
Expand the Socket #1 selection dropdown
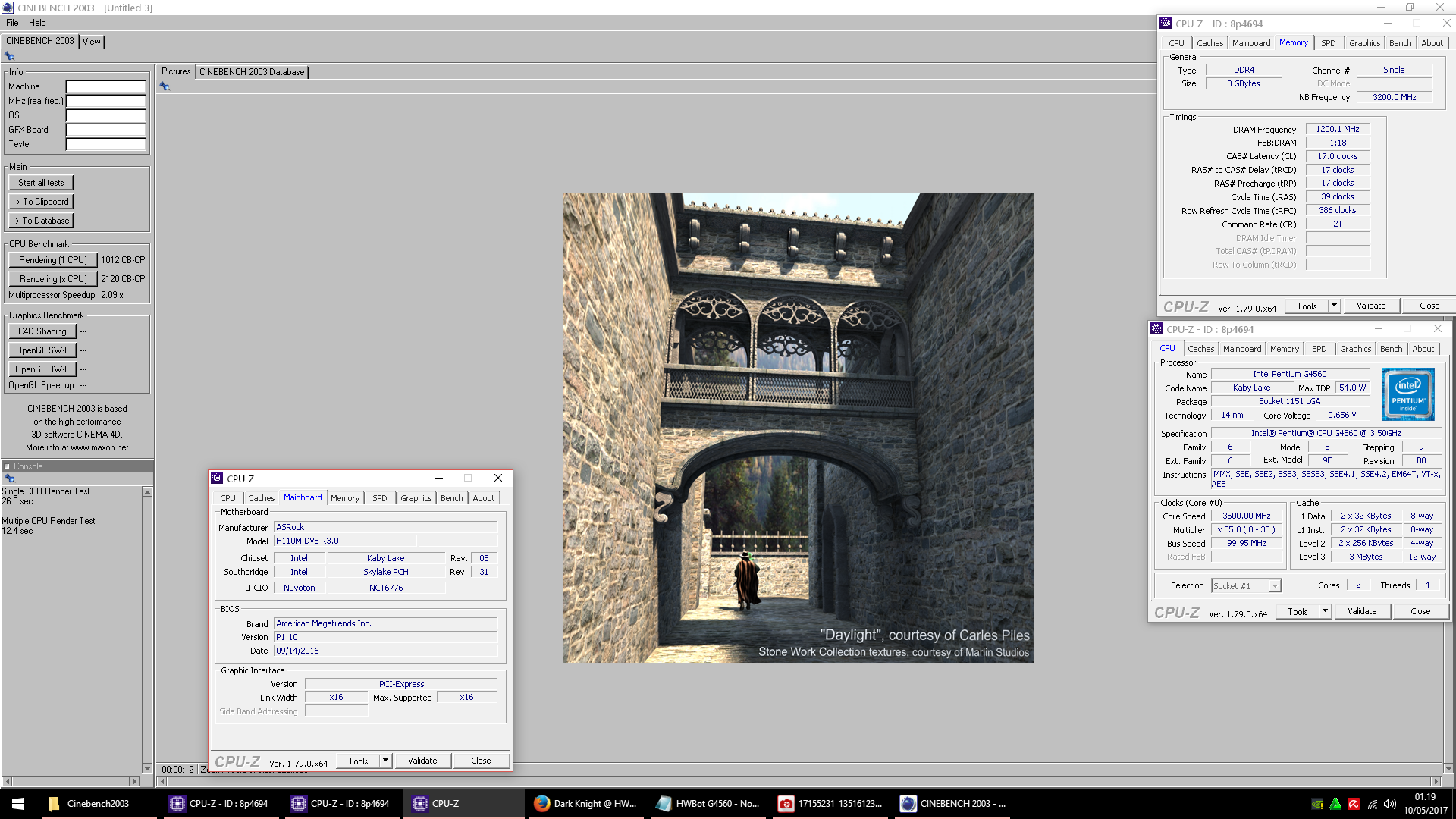click(x=1275, y=585)
